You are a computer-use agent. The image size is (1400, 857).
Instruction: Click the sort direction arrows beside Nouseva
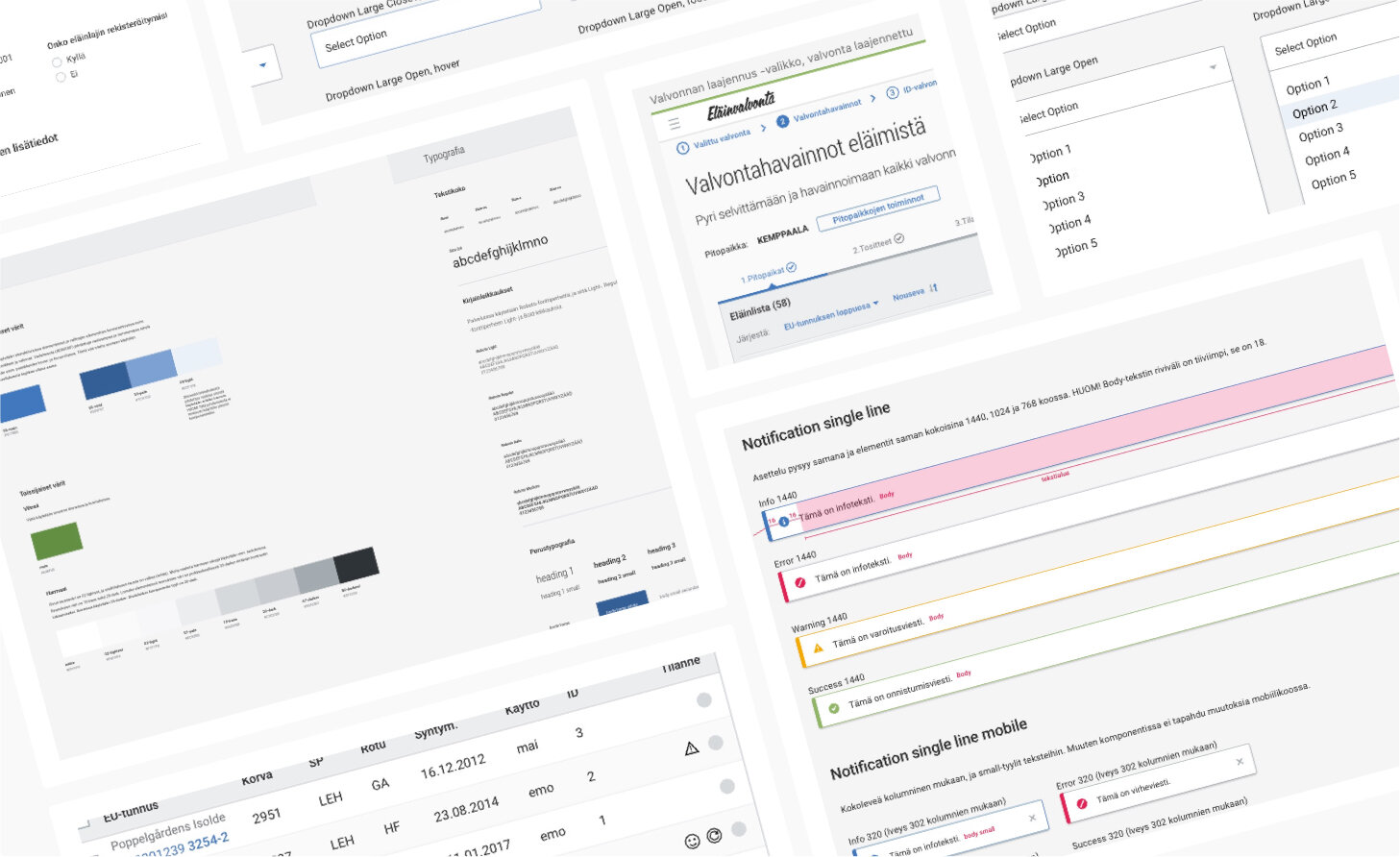click(933, 287)
